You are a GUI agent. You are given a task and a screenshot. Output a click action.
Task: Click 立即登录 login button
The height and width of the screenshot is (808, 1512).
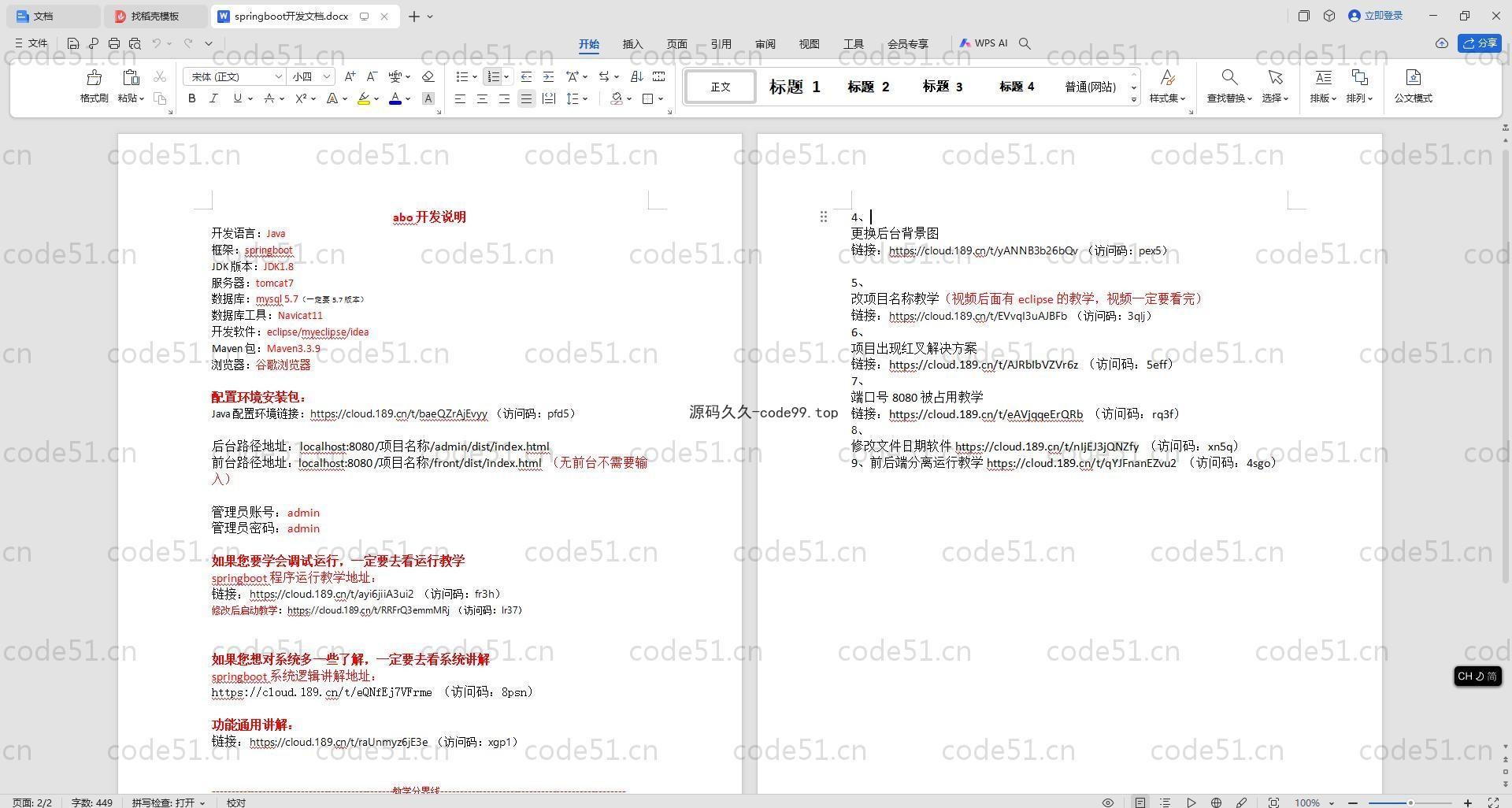(1376, 16)
